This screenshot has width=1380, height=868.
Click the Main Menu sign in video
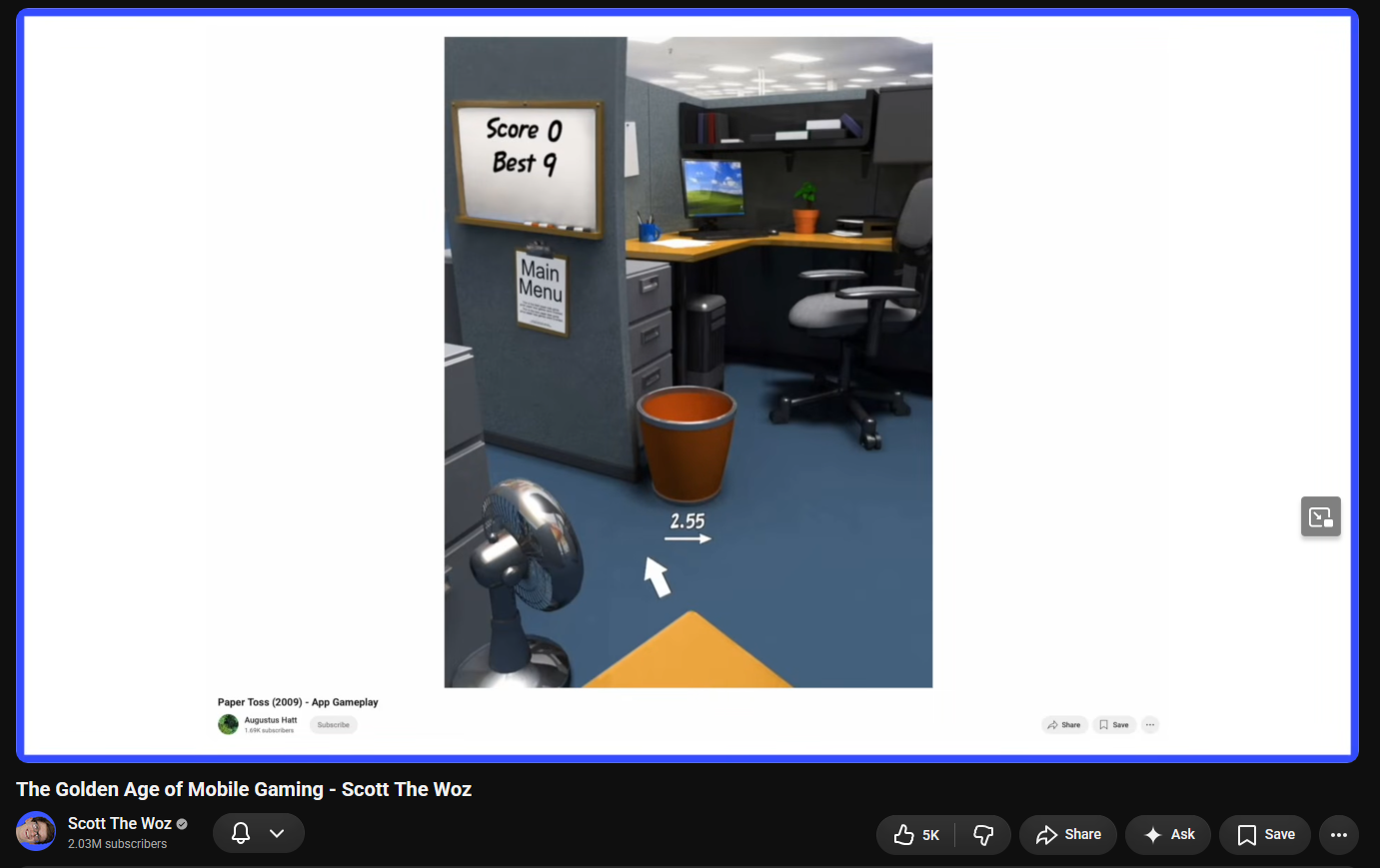click(541, 291)
